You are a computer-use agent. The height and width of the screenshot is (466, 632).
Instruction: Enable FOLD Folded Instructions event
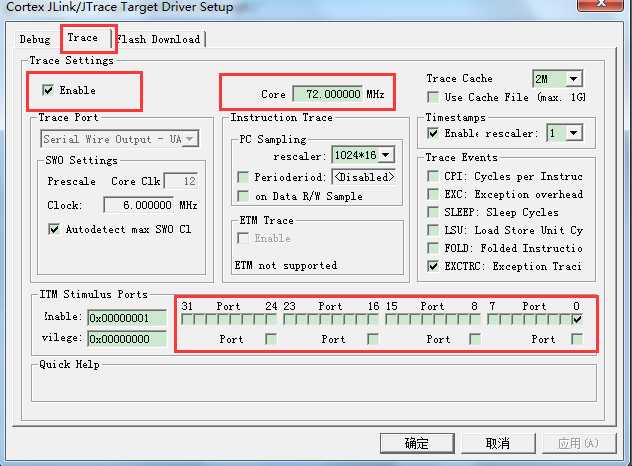coord(432,248)
